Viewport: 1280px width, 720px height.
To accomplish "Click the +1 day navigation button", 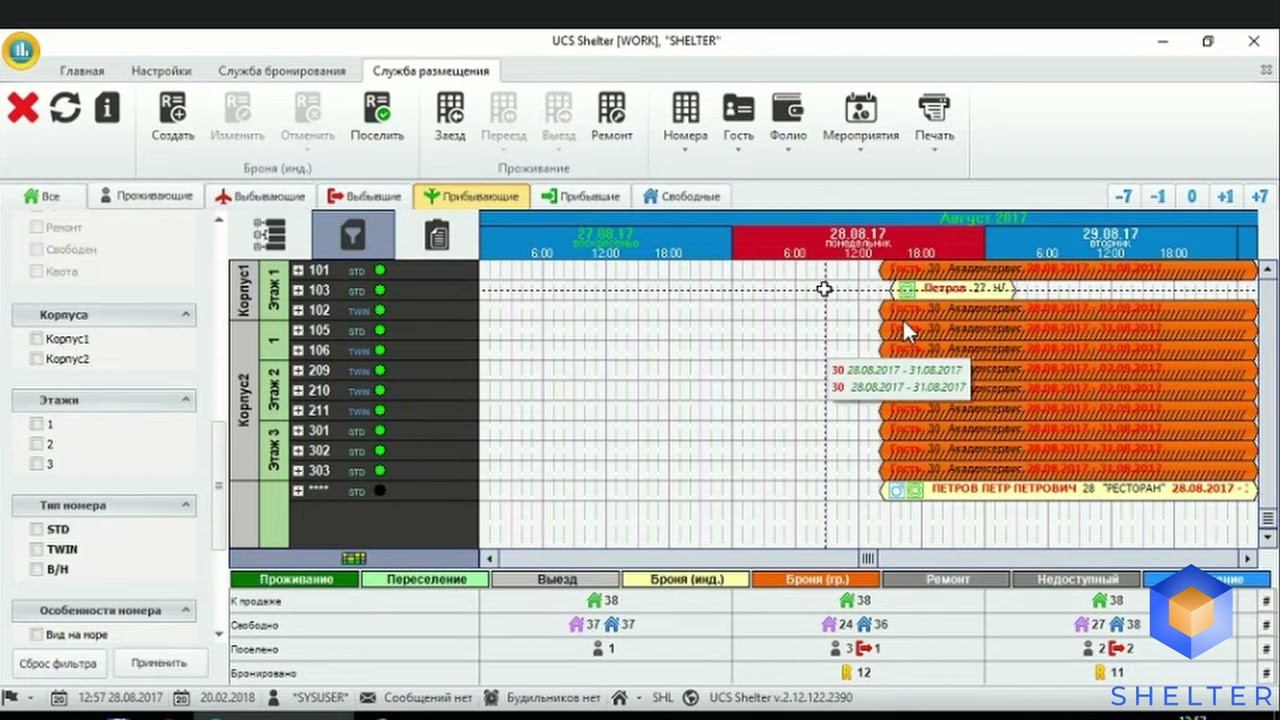I will coord(1225,196).
